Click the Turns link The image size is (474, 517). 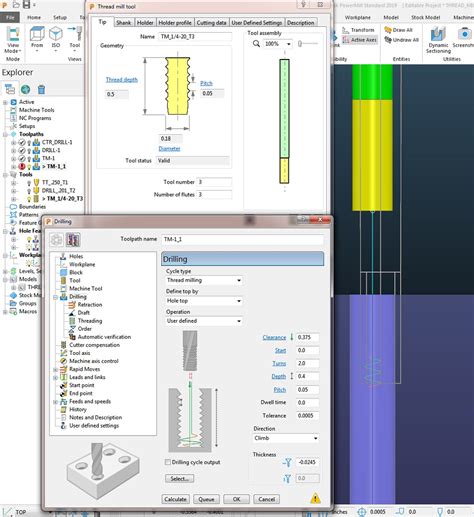click(x=279, y=363)
